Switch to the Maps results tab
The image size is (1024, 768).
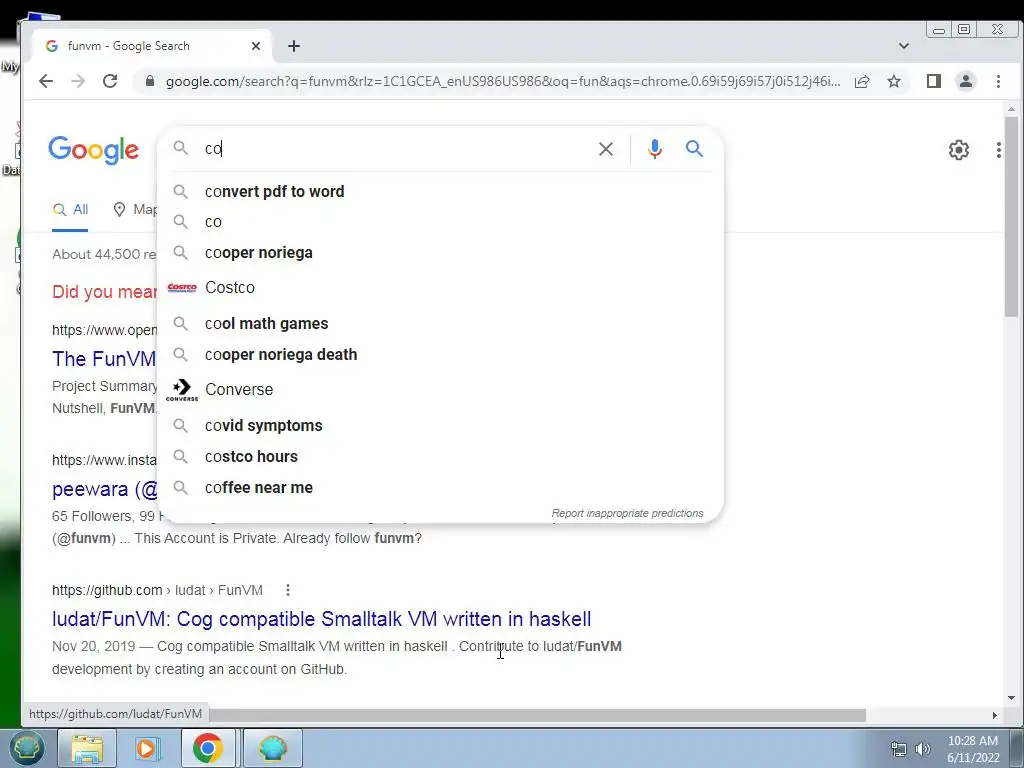click(x=135, y=210)
